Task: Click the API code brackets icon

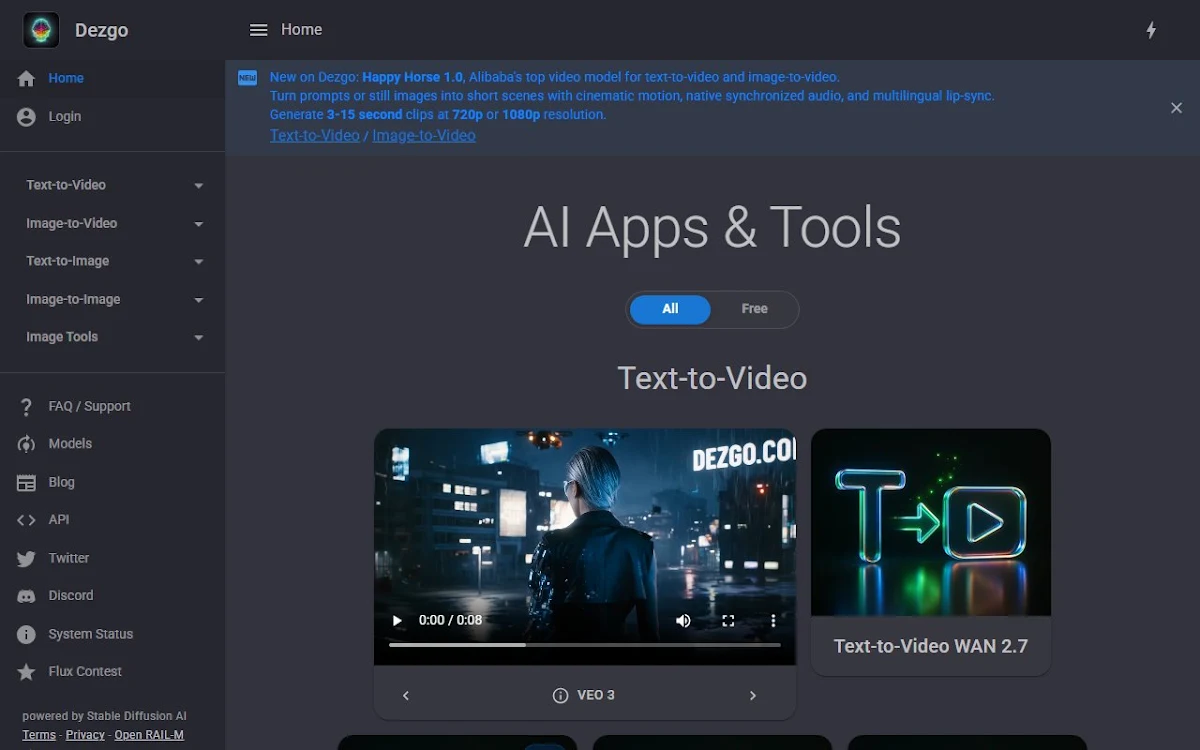Action: [x=27, y=520]
